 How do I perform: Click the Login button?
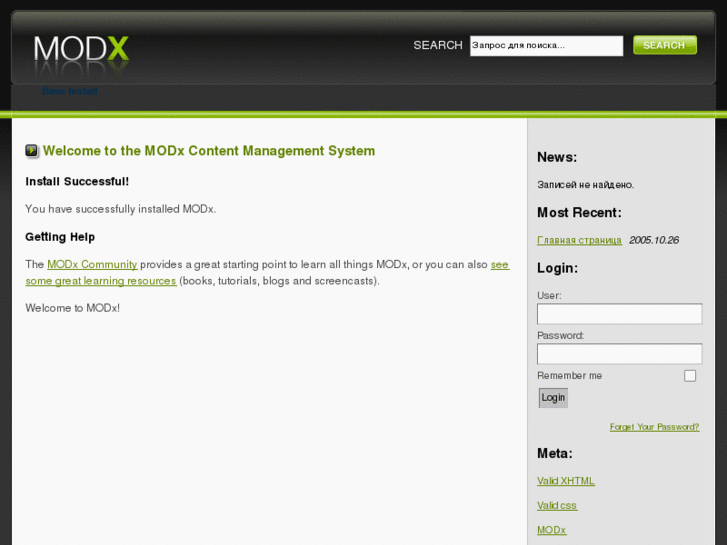tap(553, 398)
